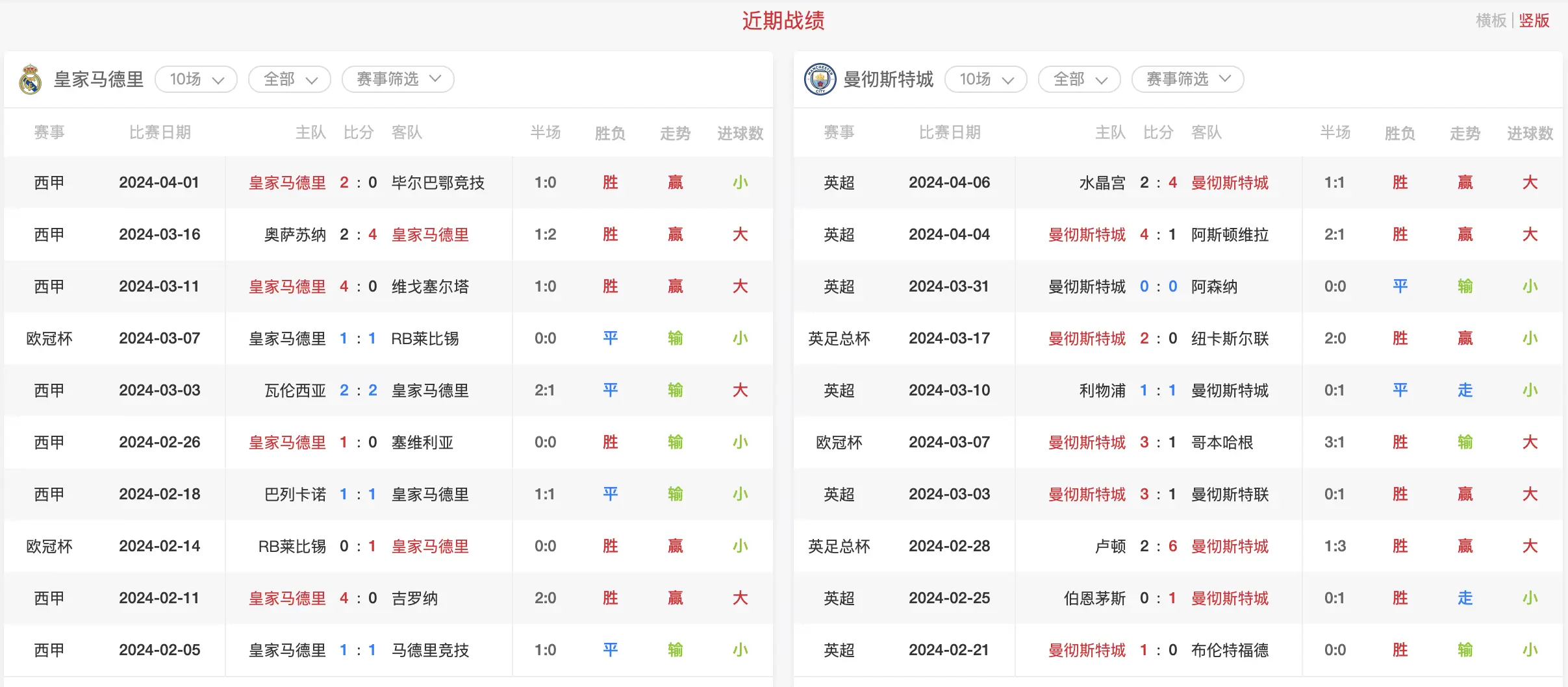Click the 2 : 6 score for 卢顿 match
The height and width of the screenshot is (687, 1568).
coord(1158,546)
